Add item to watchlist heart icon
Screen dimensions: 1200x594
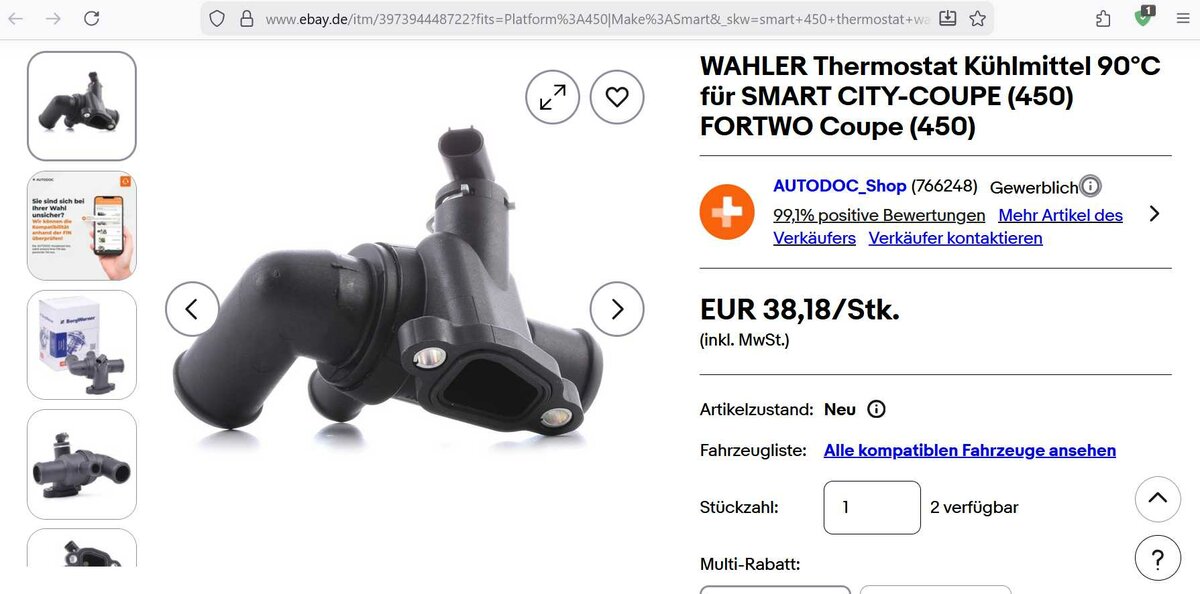pyautogui.click(x=617, y=97)
